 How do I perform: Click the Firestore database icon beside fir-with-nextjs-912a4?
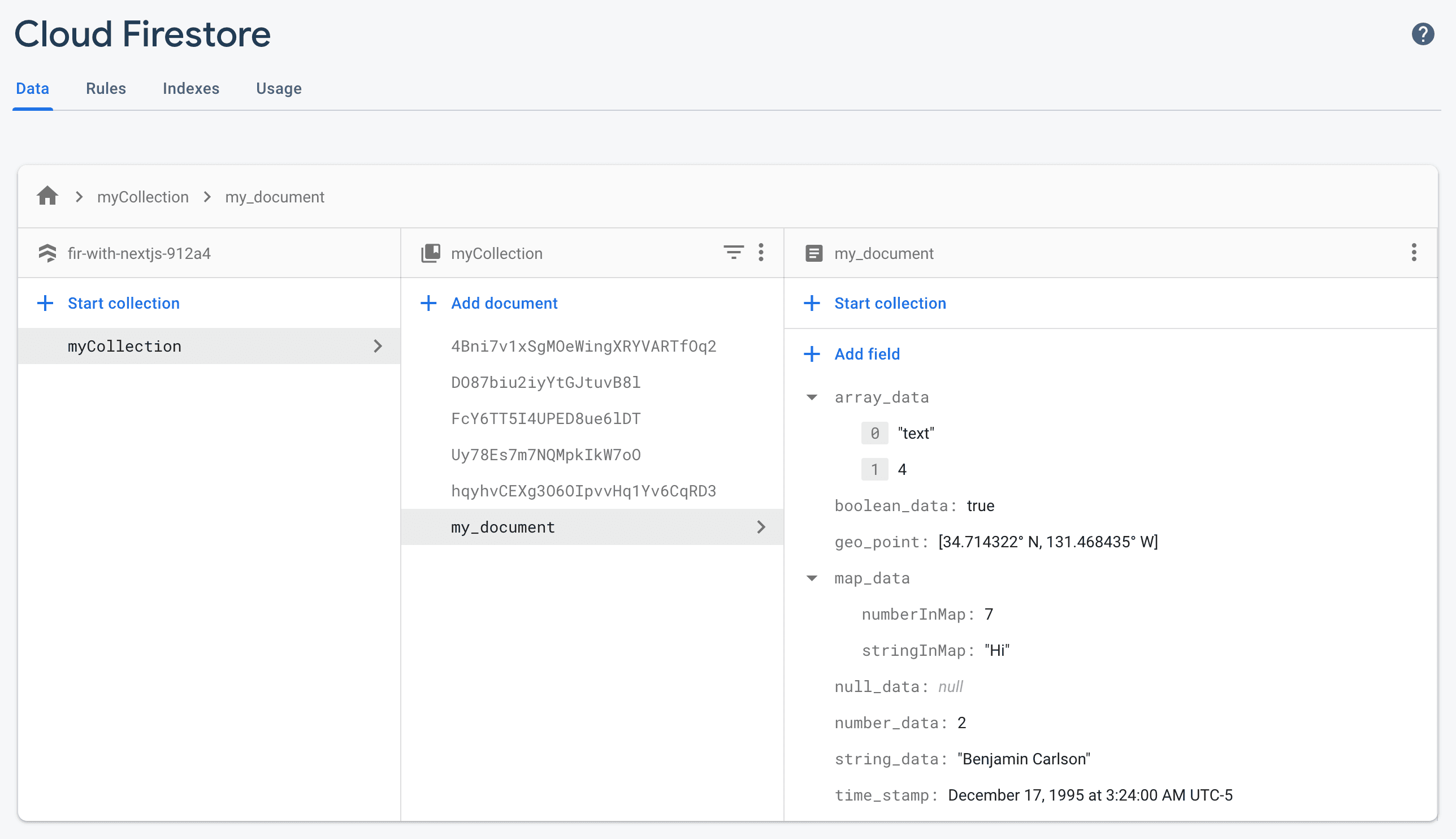(x=47, y=253)
